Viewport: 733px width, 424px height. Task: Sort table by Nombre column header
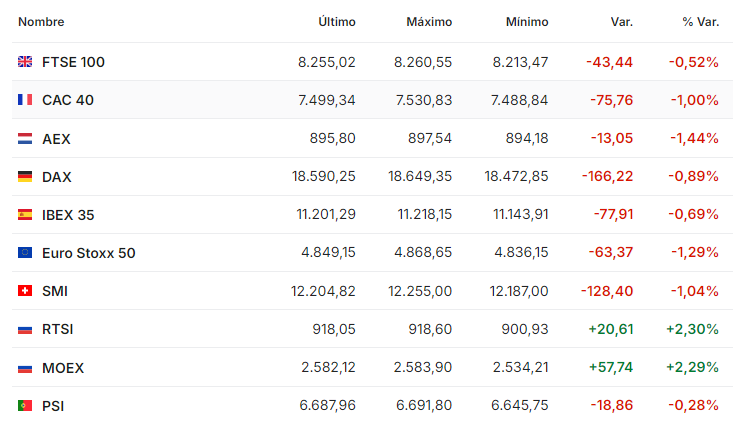point(42,22)
